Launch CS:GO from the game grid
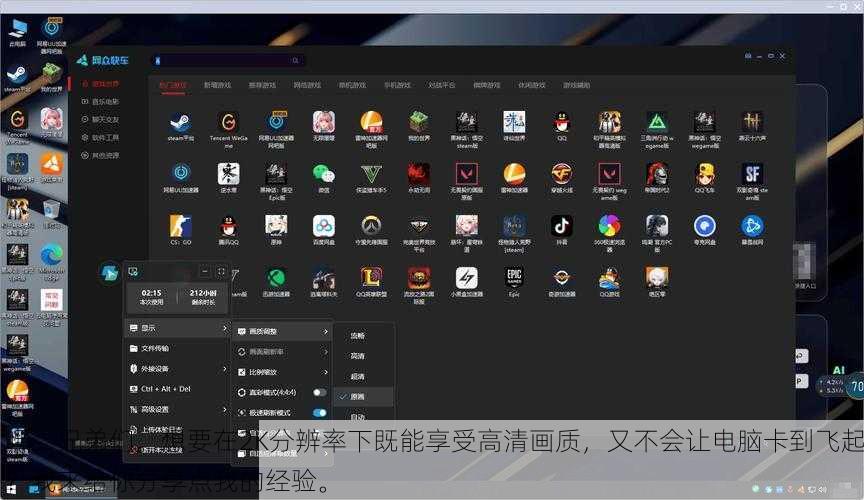 (181, 226)
